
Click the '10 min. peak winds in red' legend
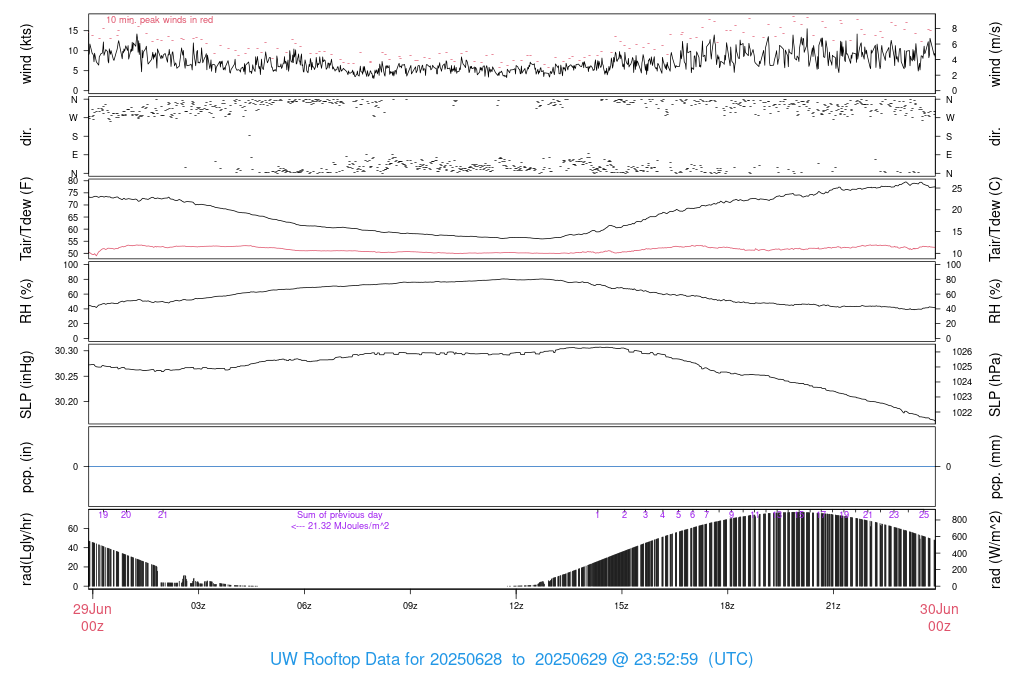159,20
